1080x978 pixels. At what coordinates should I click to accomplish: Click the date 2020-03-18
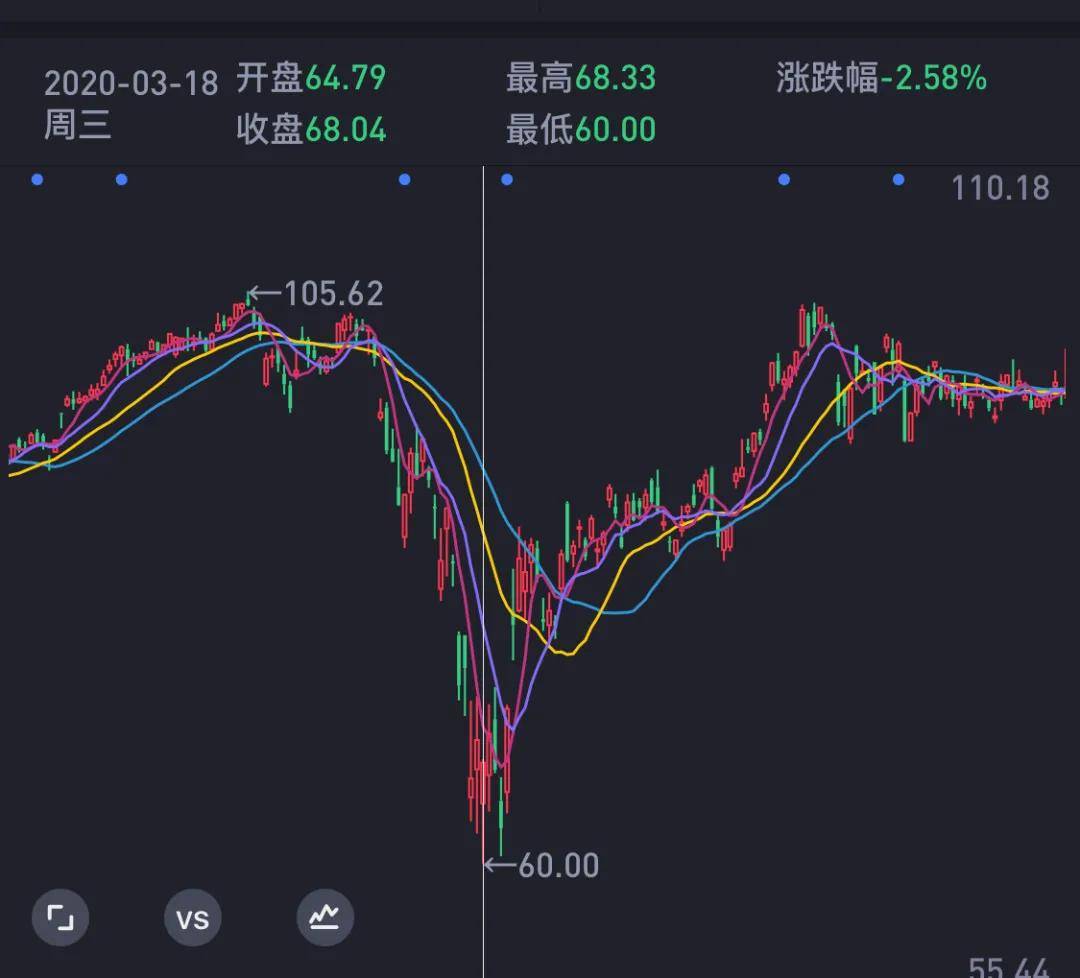[x=131, y=83]
